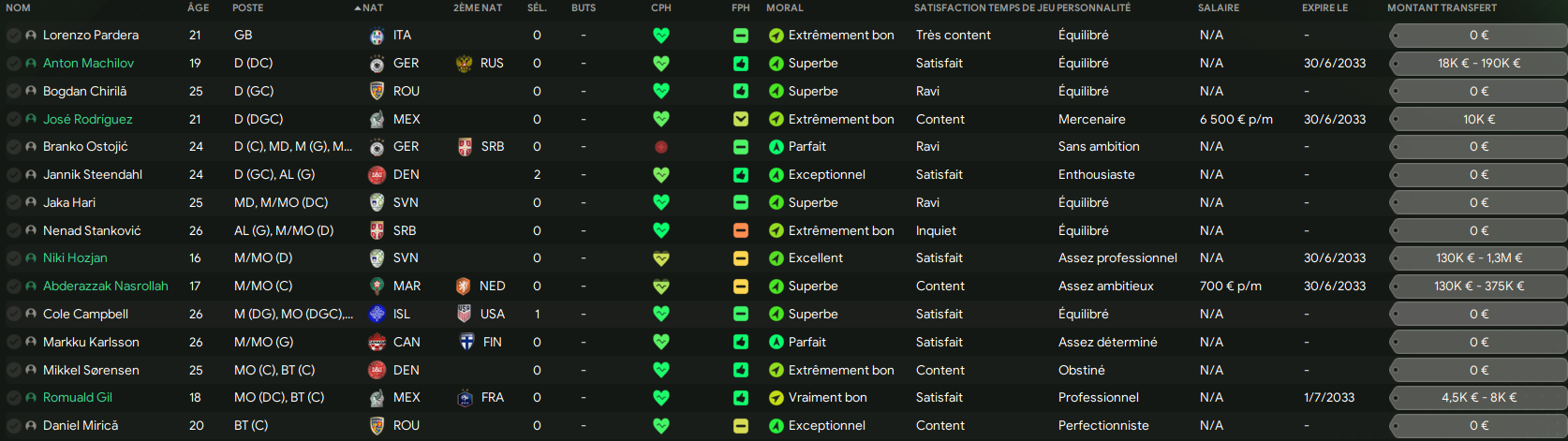Sort players by ÂGE column header

[x=199, y=7]
